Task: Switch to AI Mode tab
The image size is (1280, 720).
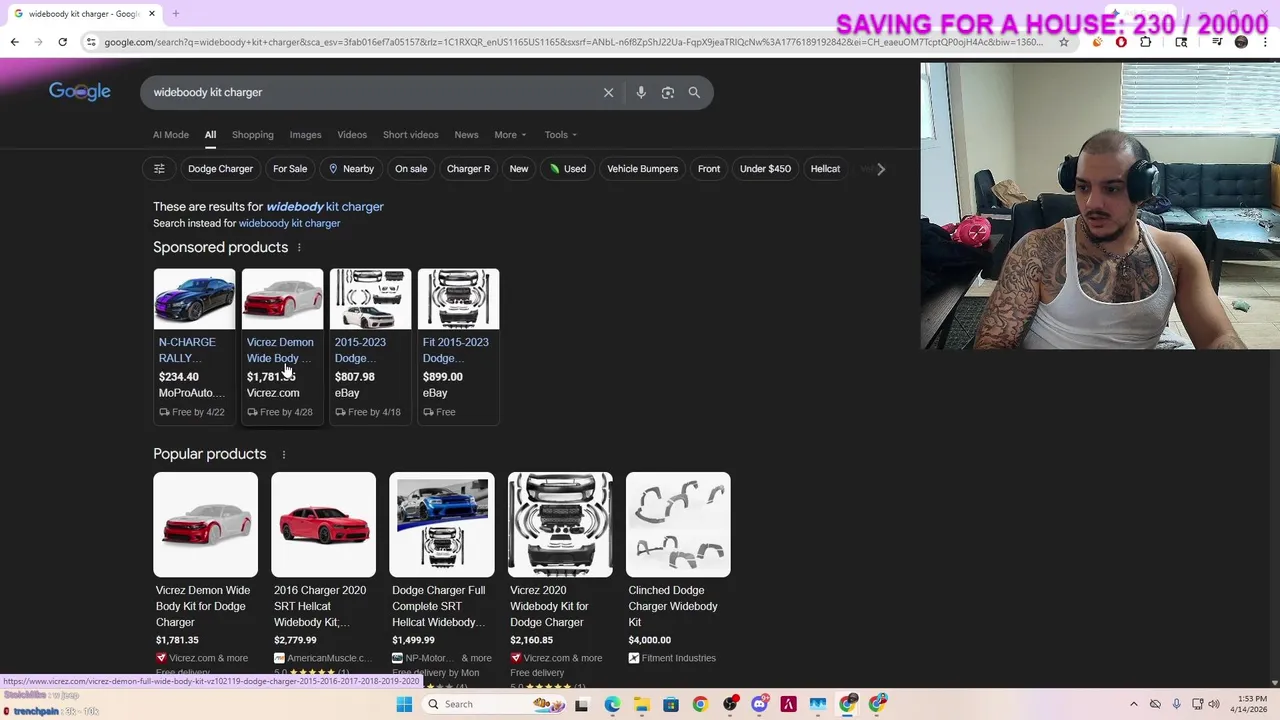Action: click(171, 135)
